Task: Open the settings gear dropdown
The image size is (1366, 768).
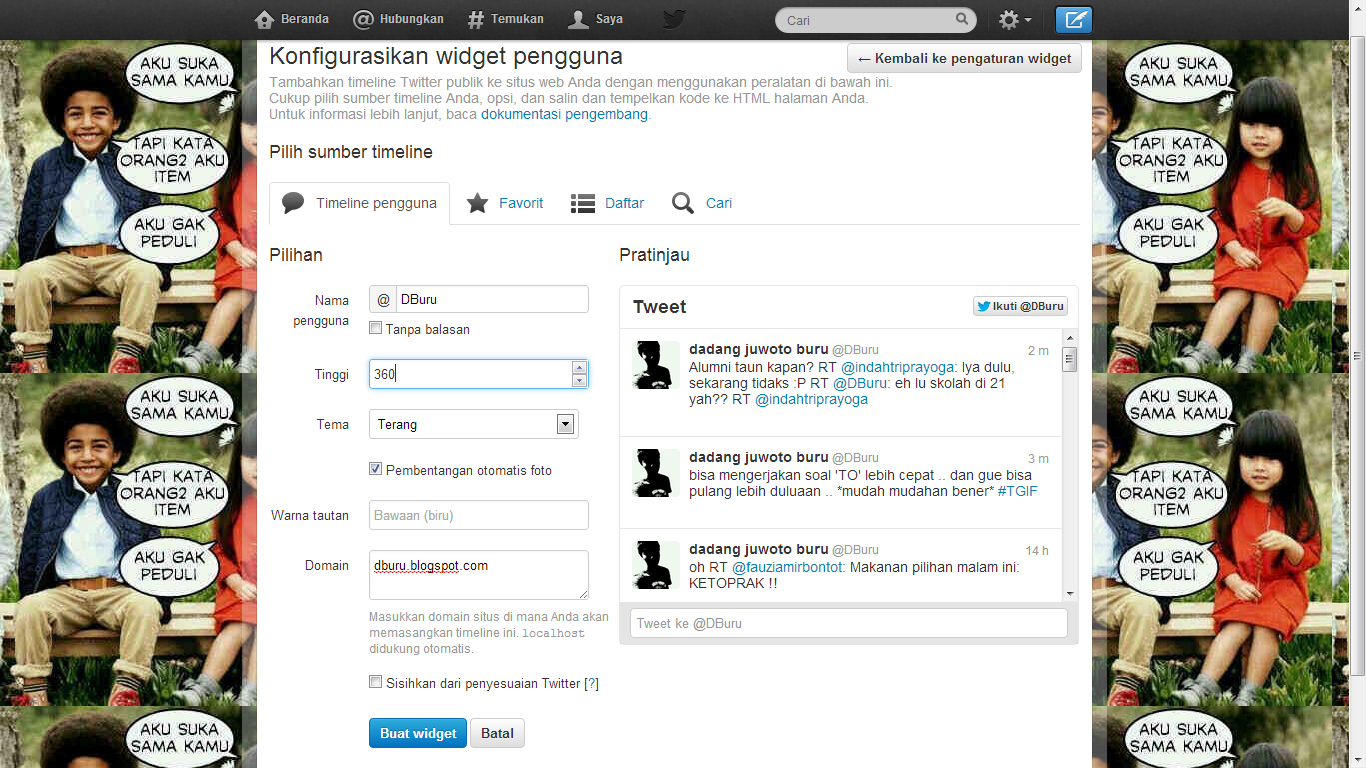Action: [x=1015, y=20]
